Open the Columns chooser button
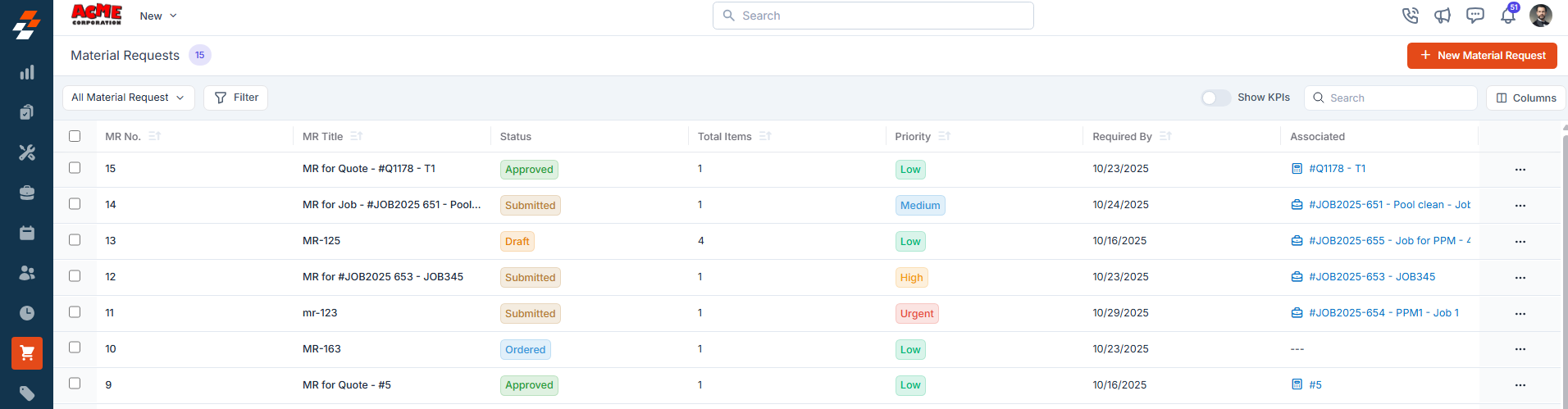 [x=1526, y=98]
